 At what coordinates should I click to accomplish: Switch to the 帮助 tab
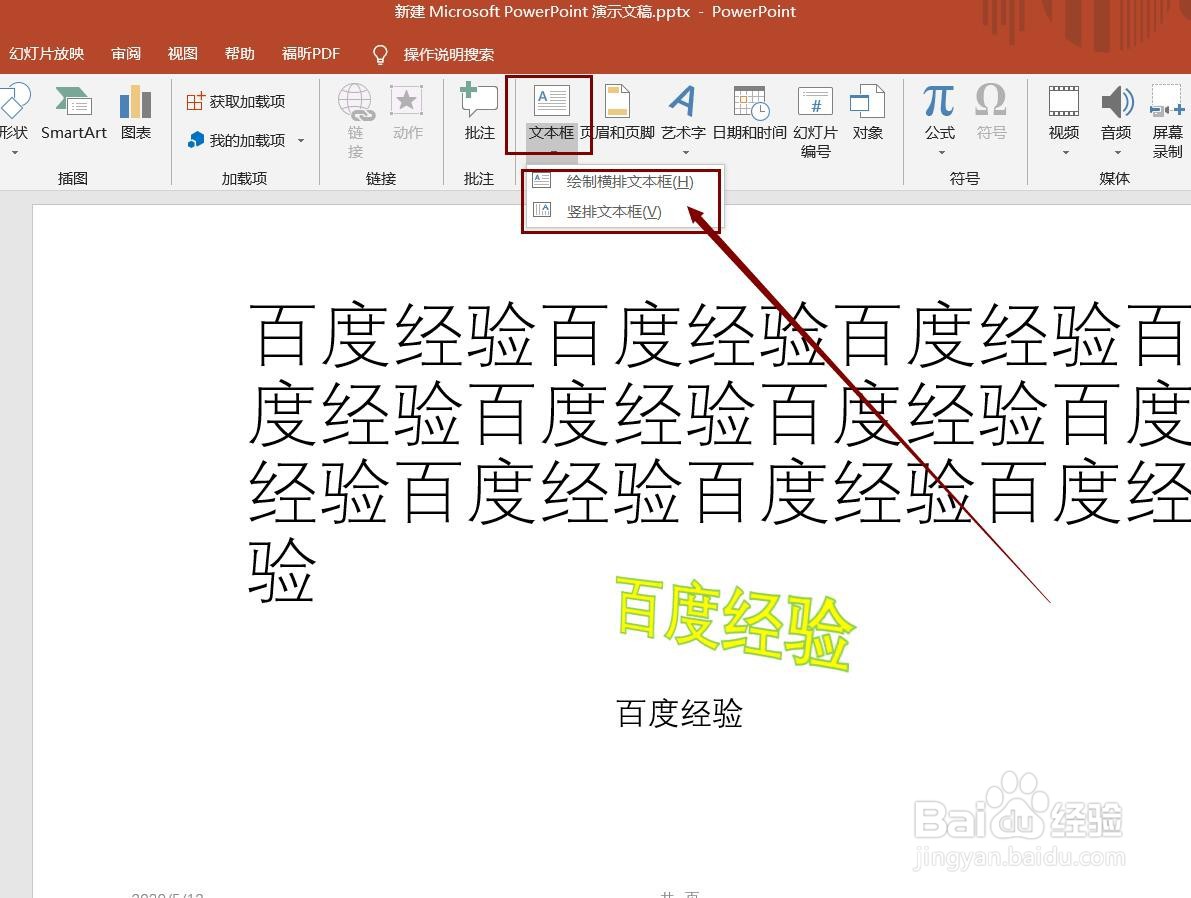(x=239, y=54)
